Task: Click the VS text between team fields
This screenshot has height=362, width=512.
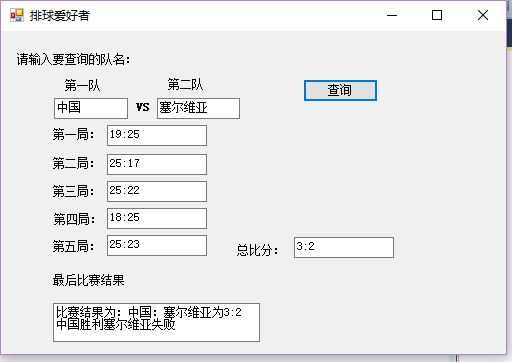Action: pos(143,107)
